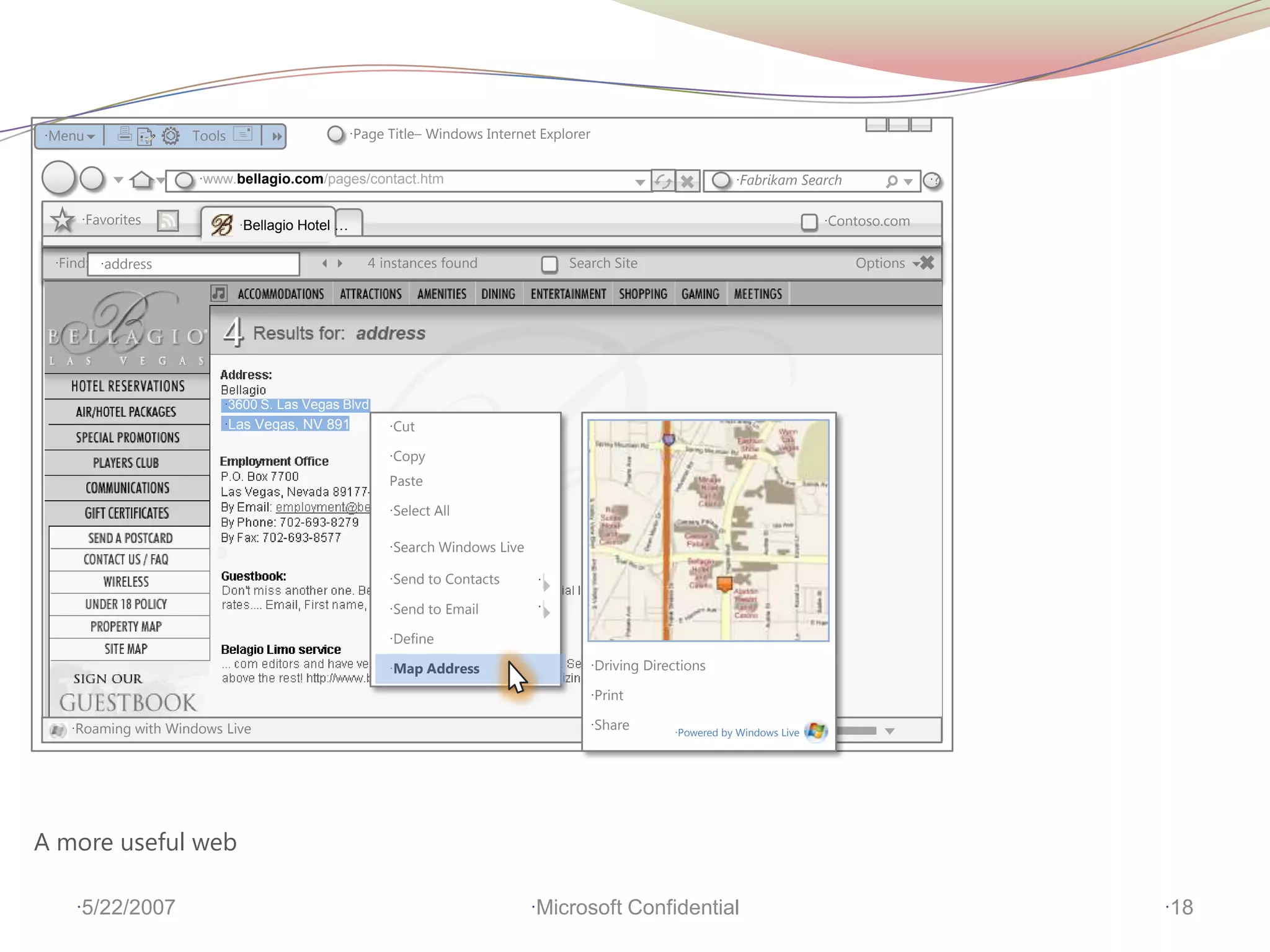Click the large Back button
The image size is (1270, 952).
click(x=58, y=178)
